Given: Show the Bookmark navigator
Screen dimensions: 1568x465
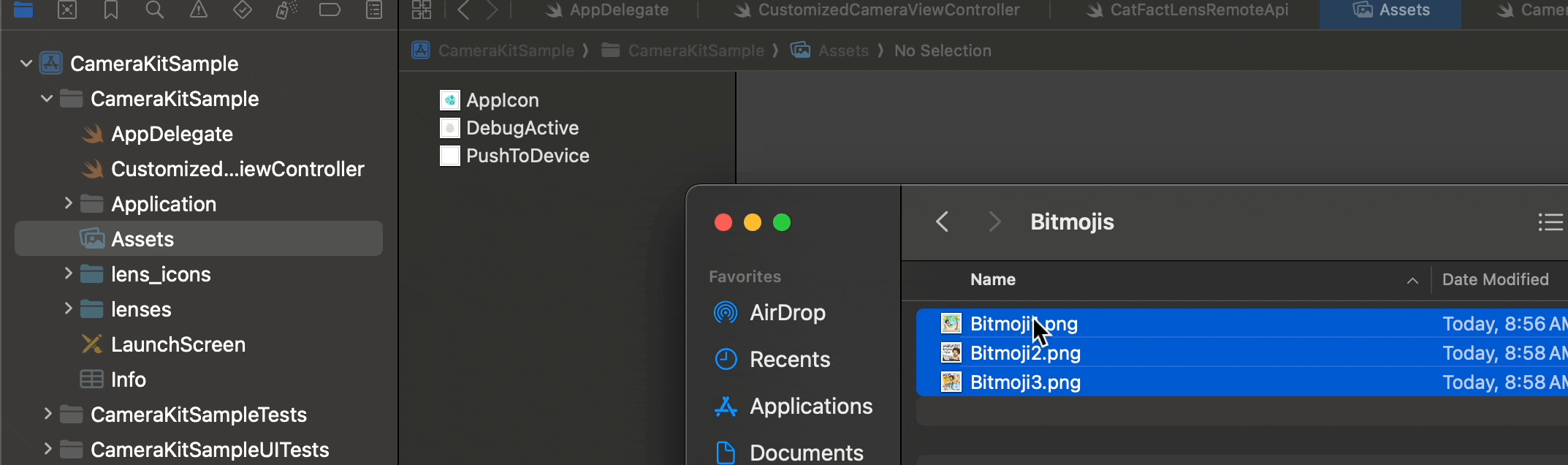Looking at the screenshot, I should point(111,10).
